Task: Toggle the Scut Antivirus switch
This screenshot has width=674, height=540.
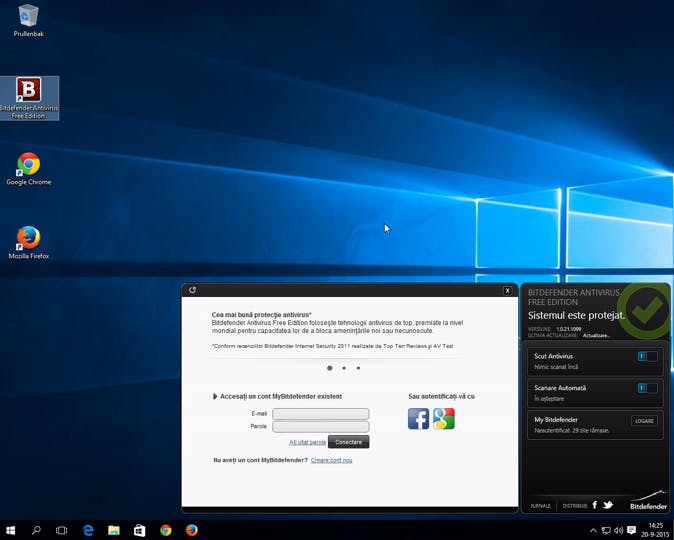Action: pyautogui.click(x=647, y=356)
